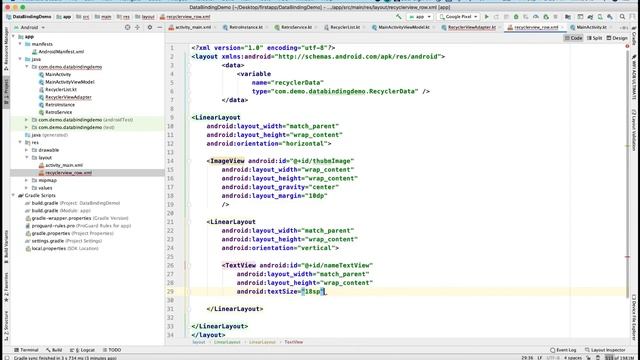Run the app with the green play button
Image resolution: width=640 pixels, height=360 pixels.
(x=487, y=17)
